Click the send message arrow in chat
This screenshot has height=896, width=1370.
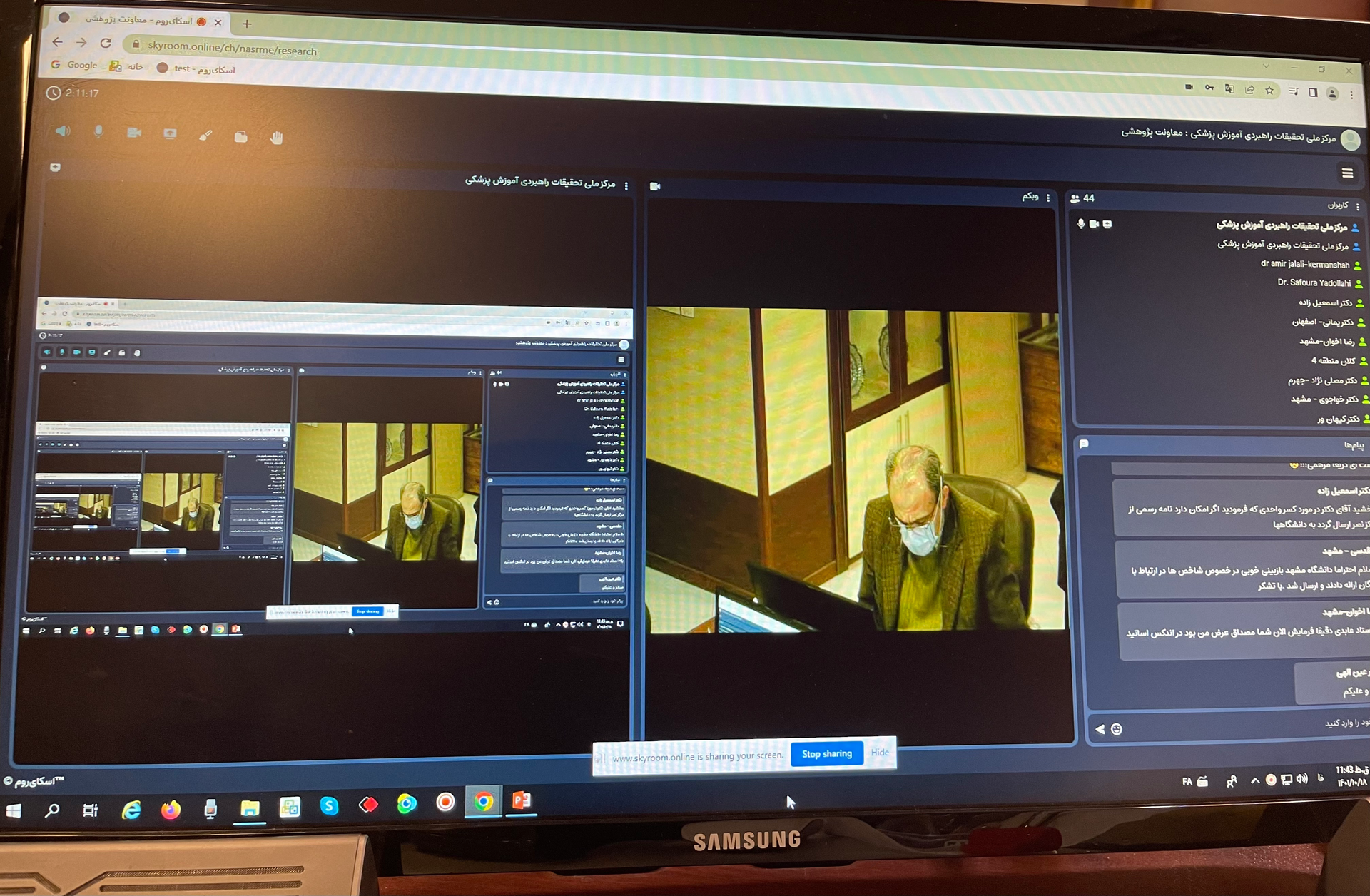(x=1100, y=729)
